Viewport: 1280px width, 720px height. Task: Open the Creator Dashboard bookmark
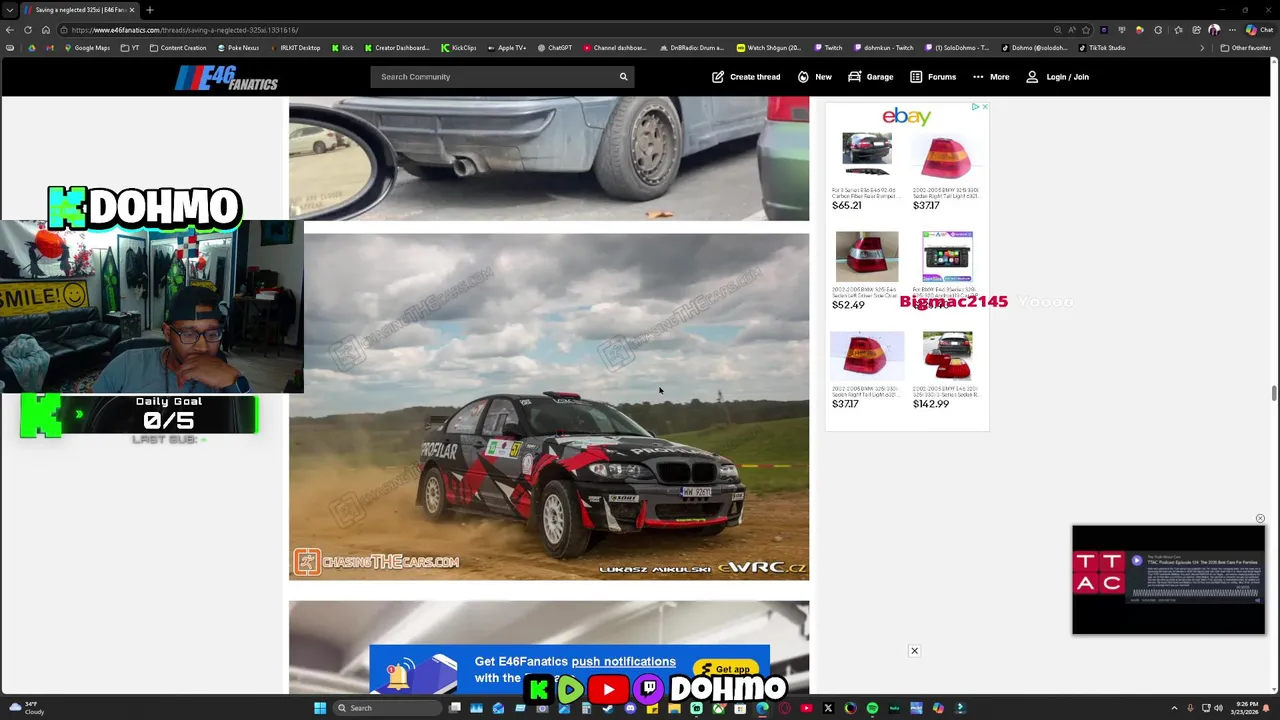coord(397,48)
